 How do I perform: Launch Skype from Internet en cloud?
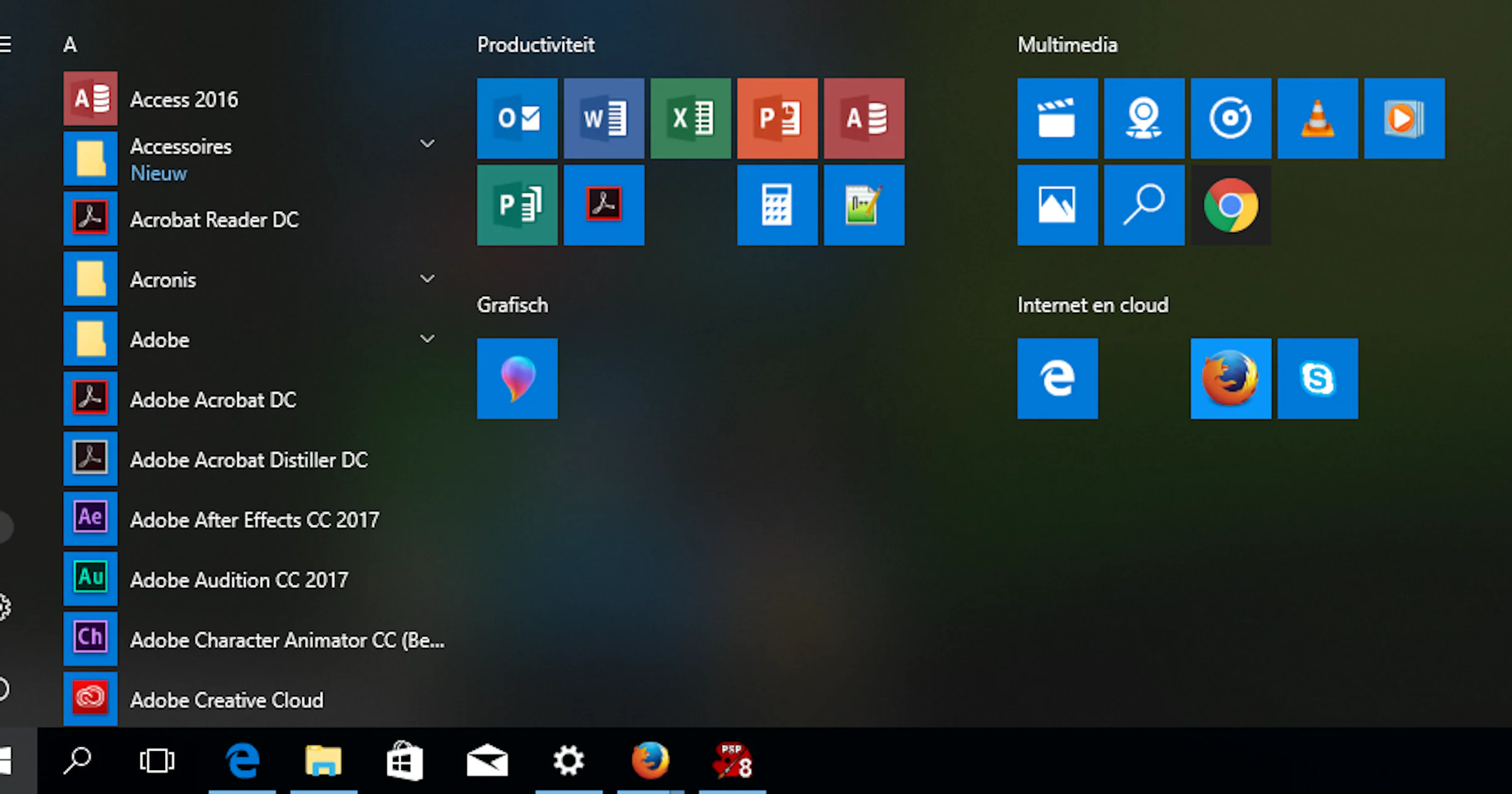(1317, 378)
